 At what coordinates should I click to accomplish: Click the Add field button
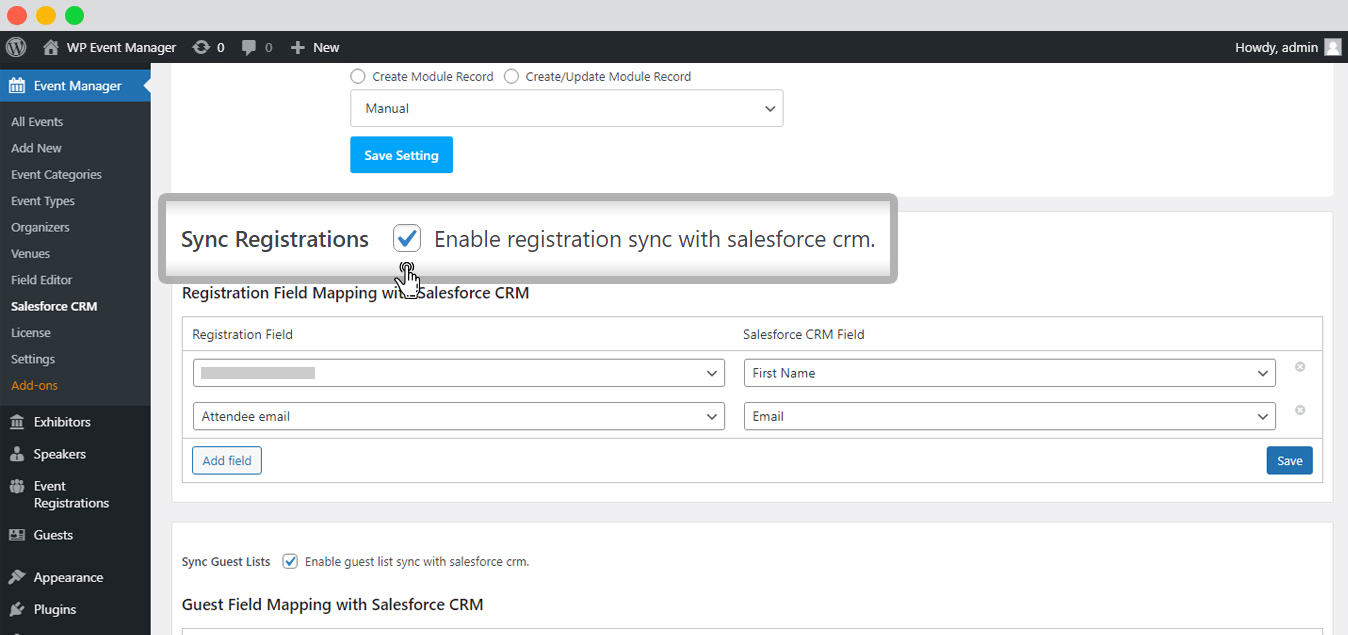point(227,460)
